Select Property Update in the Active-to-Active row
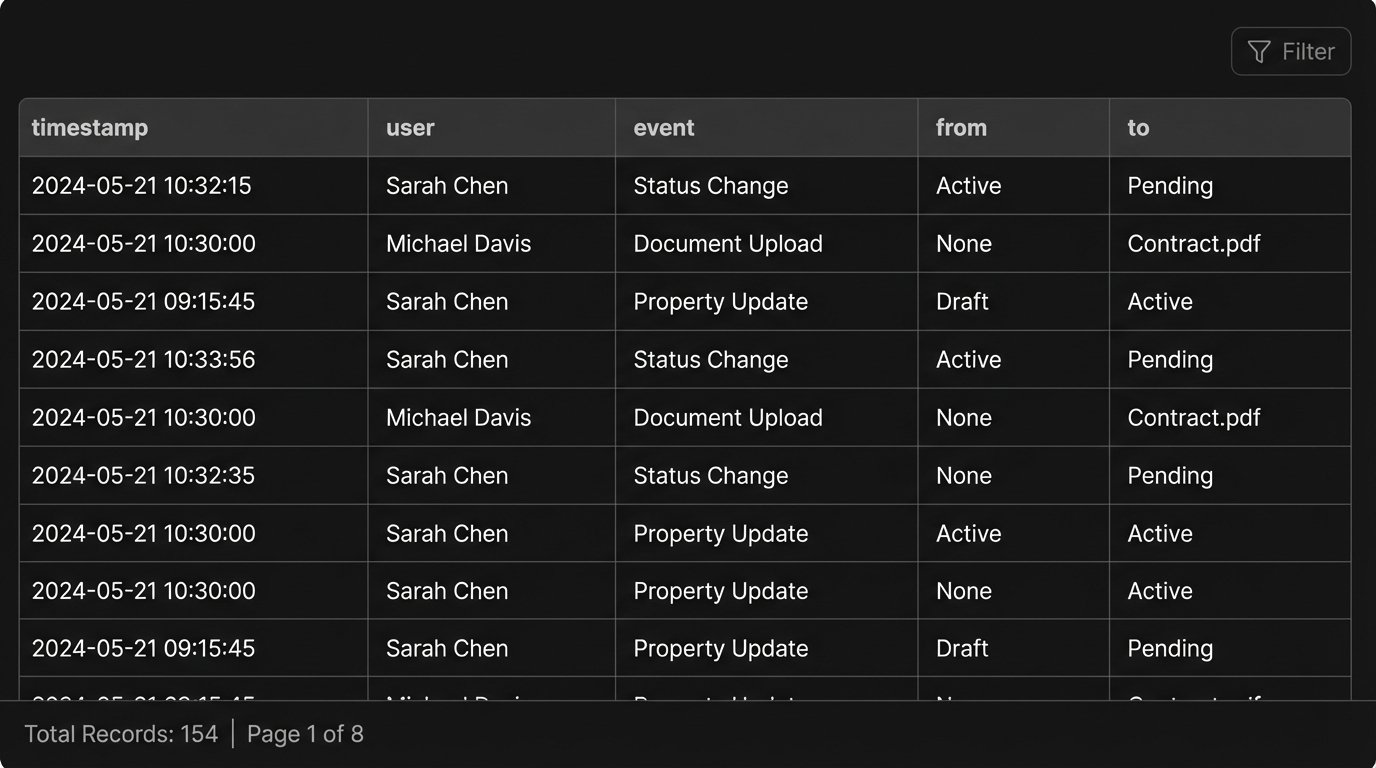1376x768 pixels. [721, 534]
